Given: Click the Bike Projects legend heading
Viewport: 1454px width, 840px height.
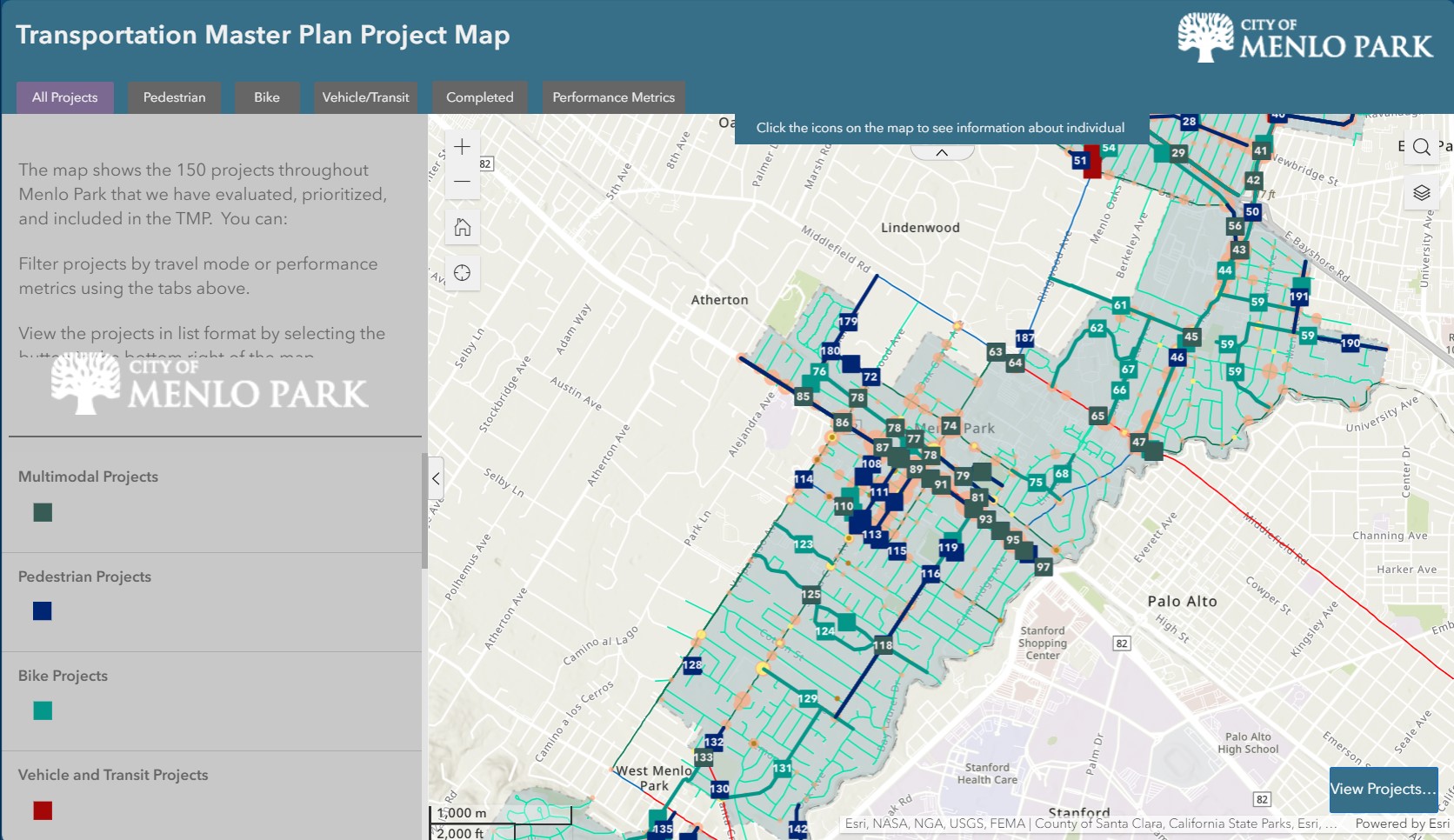Looking at the screenshot, I should (63, 676).
